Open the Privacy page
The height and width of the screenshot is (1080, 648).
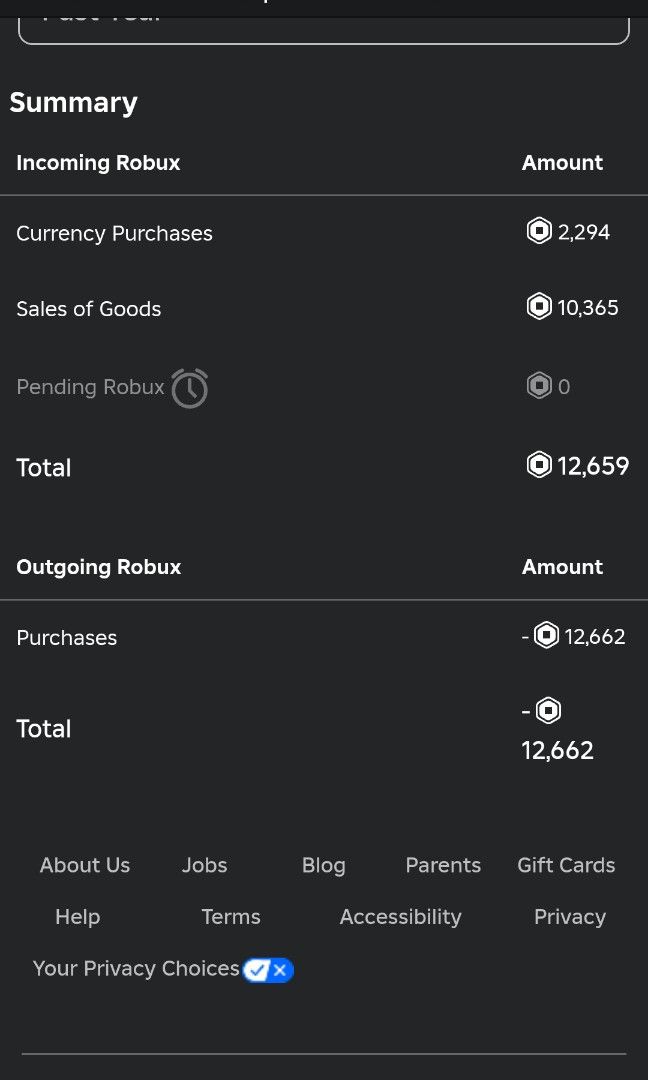(x=570, y=917)
